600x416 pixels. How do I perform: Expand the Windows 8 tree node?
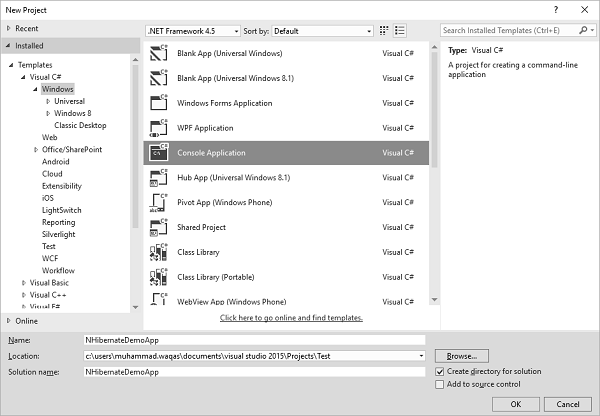click(x=48, y=113)
